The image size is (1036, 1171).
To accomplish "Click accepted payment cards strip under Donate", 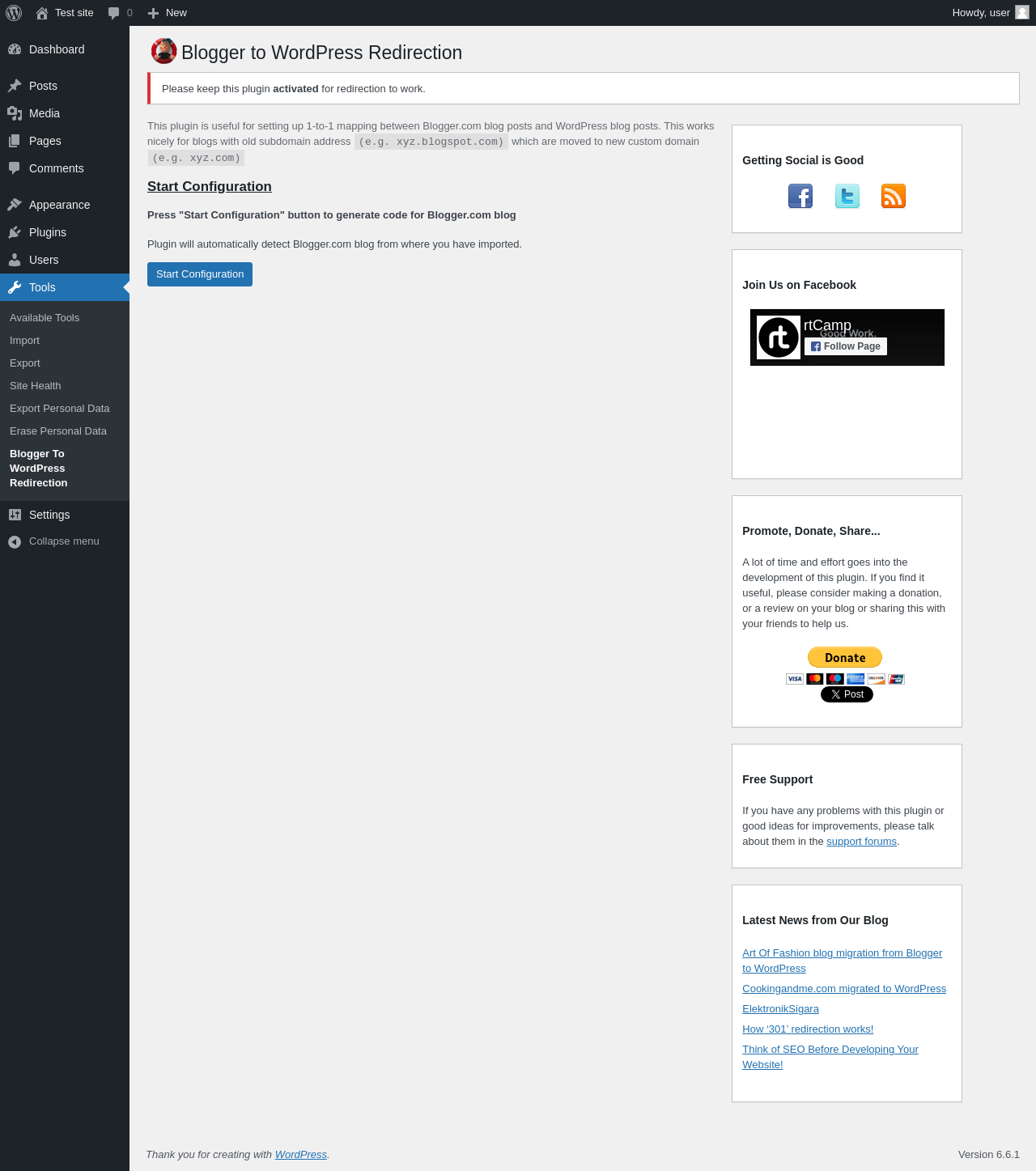I will 845,679.
